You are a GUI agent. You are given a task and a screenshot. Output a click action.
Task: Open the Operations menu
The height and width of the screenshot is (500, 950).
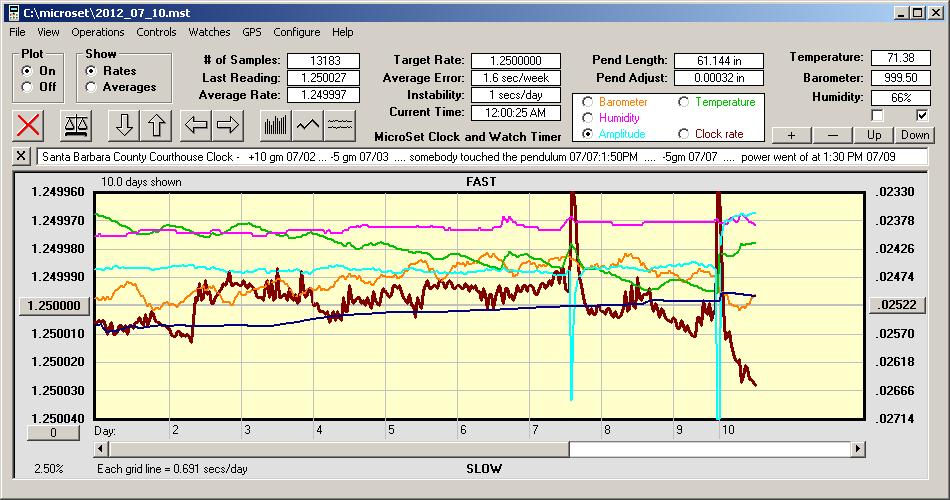[98, 32]
